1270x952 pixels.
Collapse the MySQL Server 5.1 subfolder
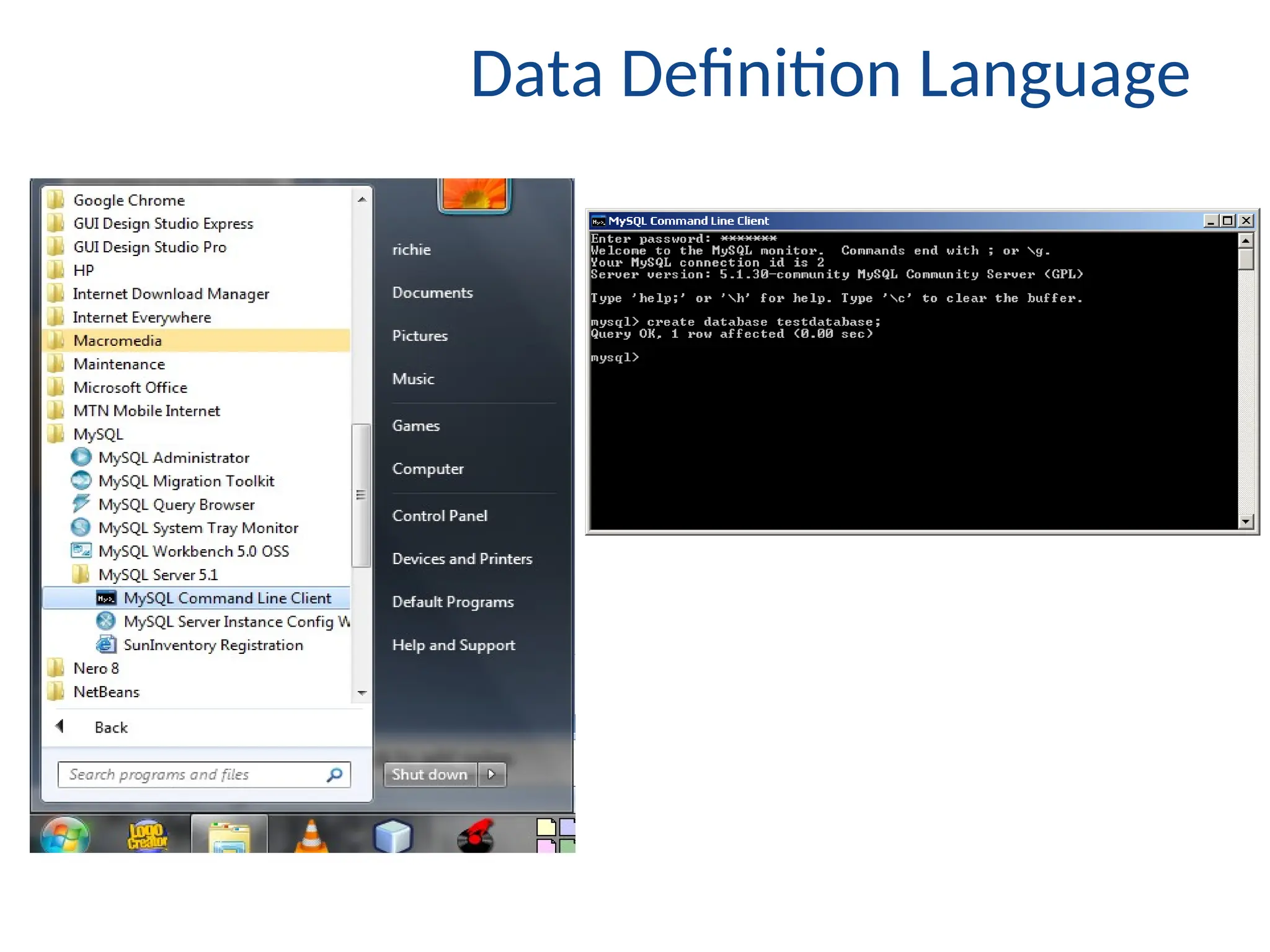pos(145,575)
